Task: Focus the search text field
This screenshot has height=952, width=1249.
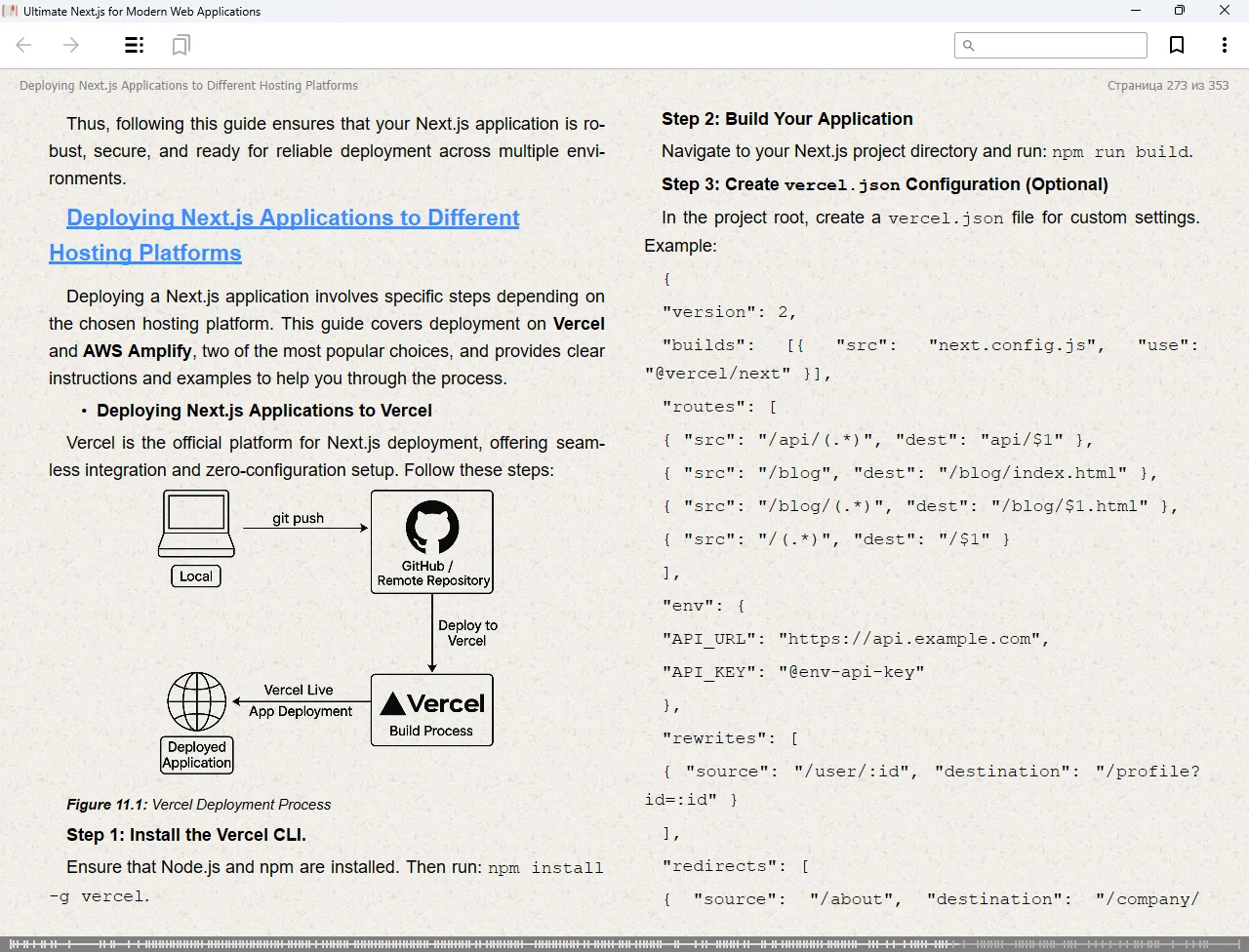Action: pyautogui.click(x=1059, y=45)
